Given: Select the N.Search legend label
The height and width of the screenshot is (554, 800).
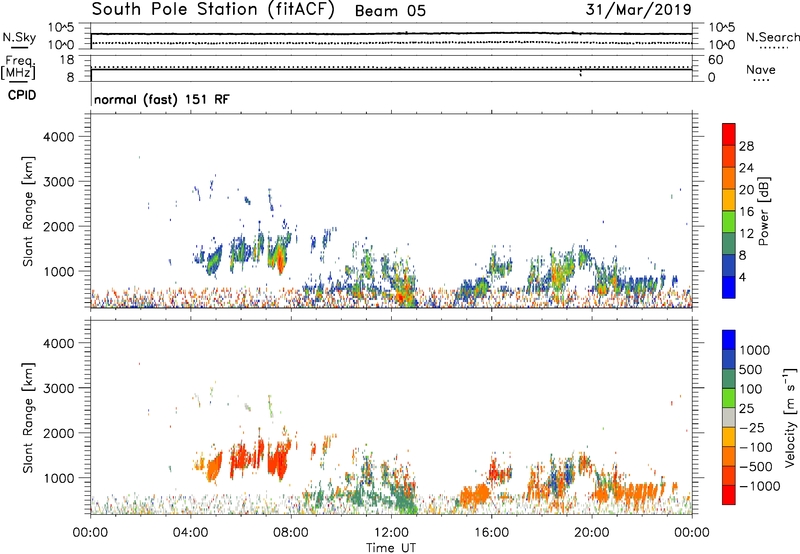Looking at the screenshot, I should click(x=773, y=37).
